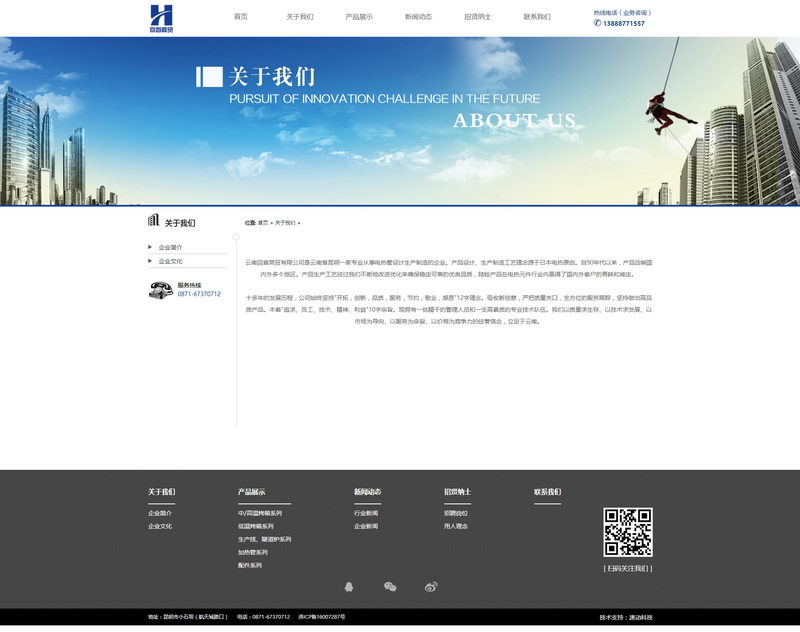
Task: Click the Weibo icon in footer
Action: coord(431,587)
